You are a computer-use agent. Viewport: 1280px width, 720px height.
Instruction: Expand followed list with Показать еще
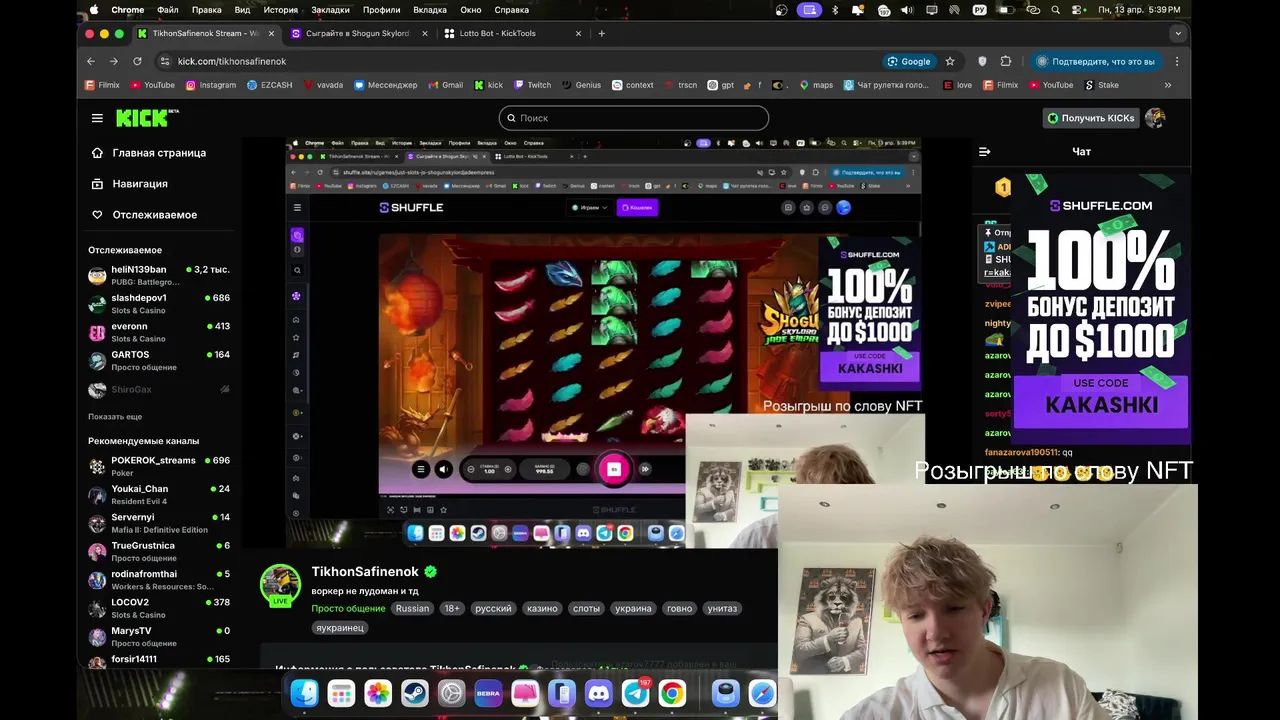coord(115,416)
